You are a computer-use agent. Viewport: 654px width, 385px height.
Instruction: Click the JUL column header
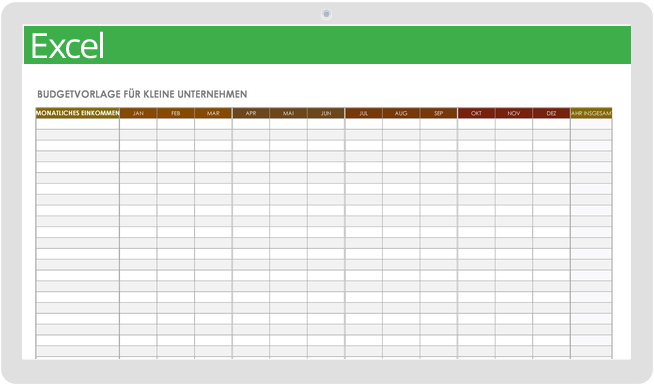[x=364, y=113]
